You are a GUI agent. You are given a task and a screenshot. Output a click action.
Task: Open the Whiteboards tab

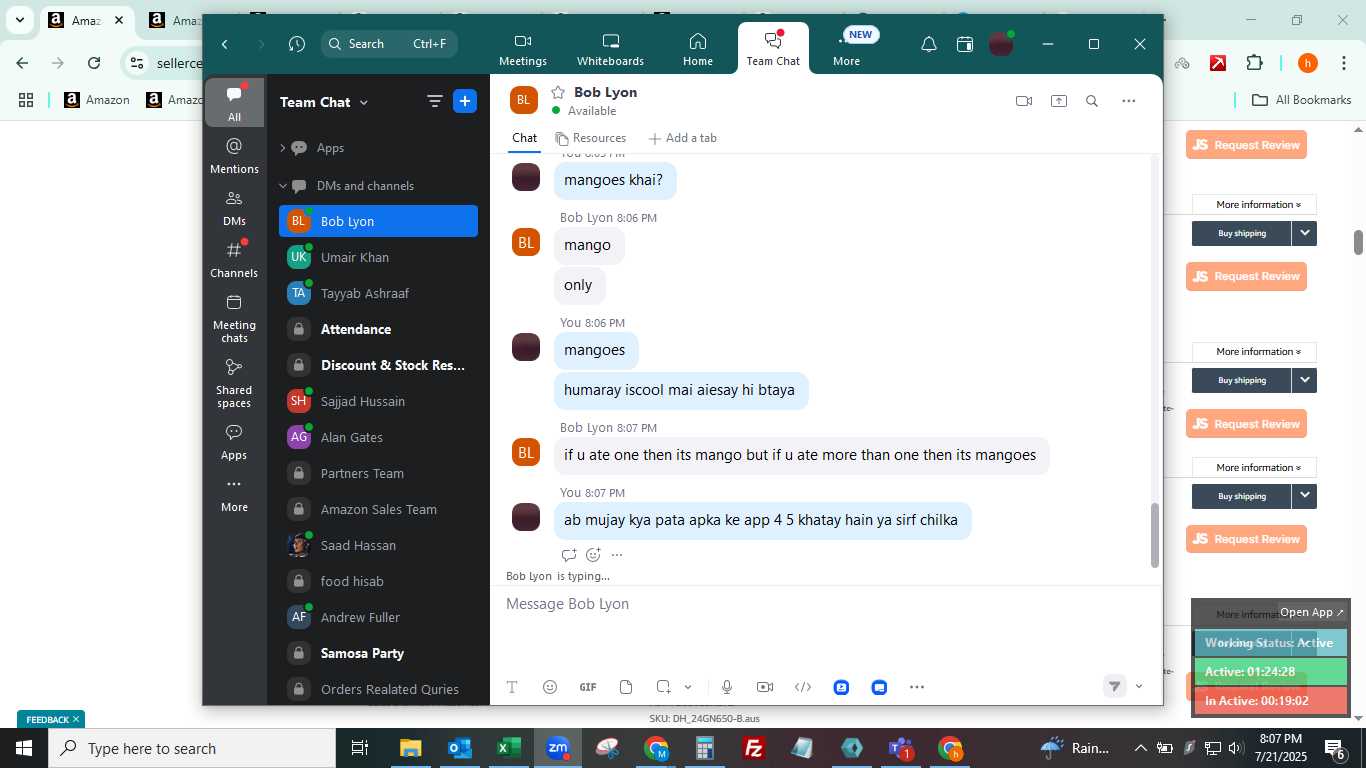(610, 49)
